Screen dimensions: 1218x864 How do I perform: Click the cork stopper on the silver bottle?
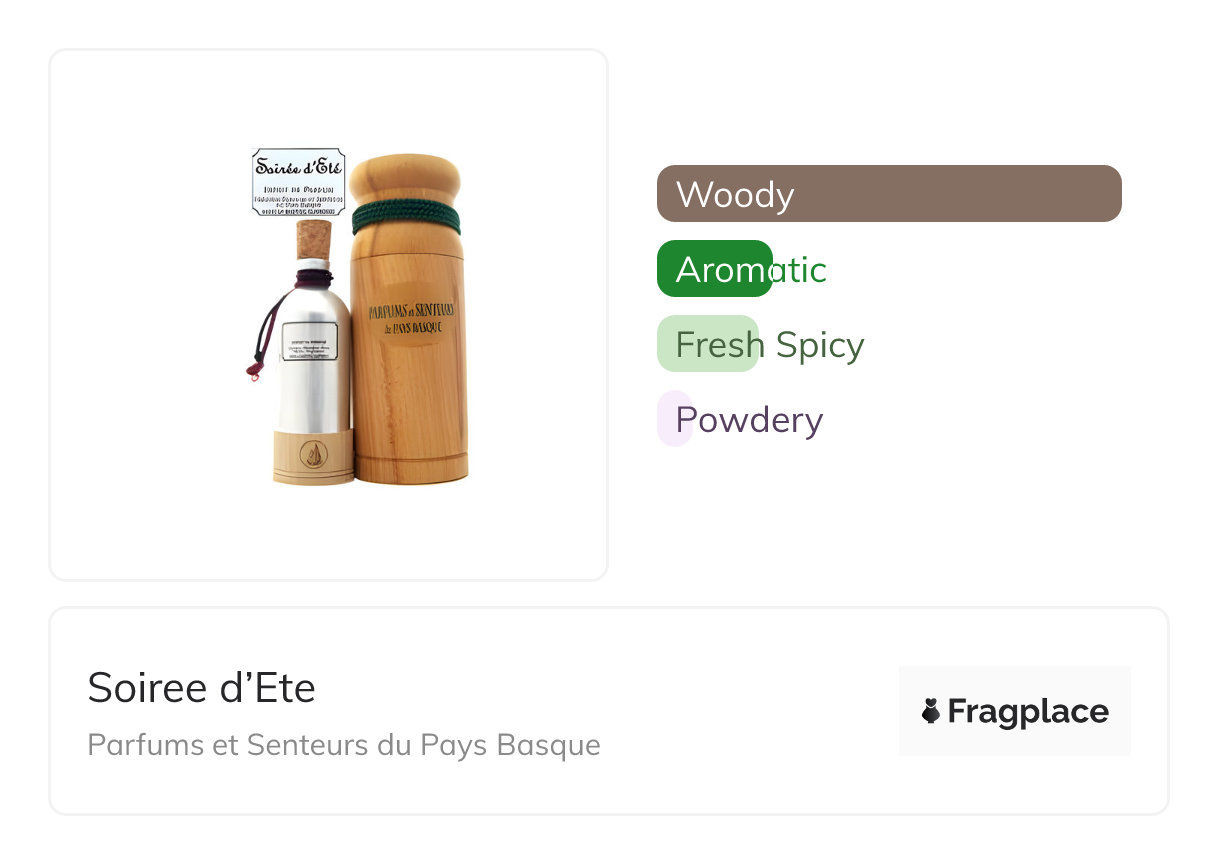pos(314,241)
